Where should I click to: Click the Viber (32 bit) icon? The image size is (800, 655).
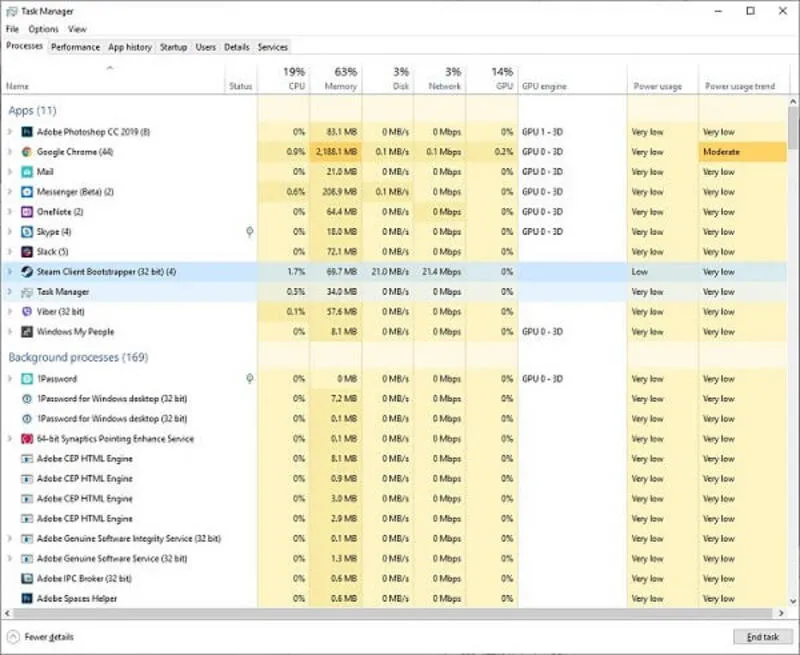pyautogui.click(x=27, y=312)
